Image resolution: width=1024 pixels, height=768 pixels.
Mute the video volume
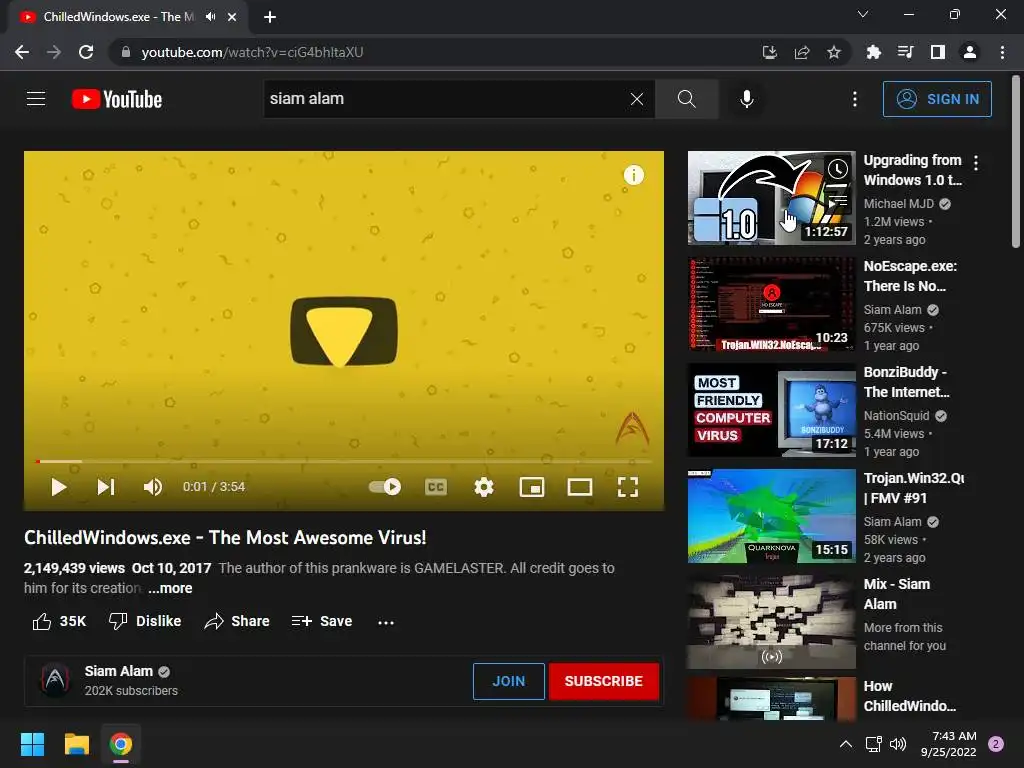(153, 487)
